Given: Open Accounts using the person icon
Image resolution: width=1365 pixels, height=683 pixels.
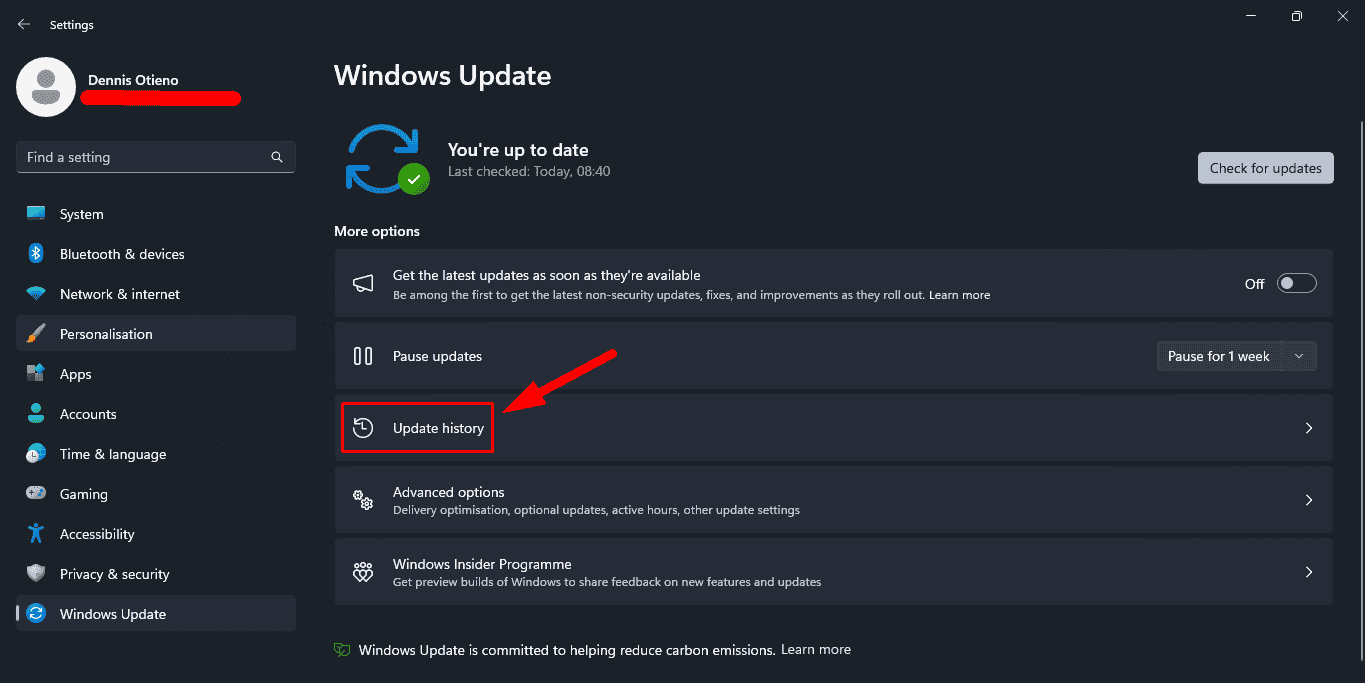Looking at the screenshot, I should point(37,413).
